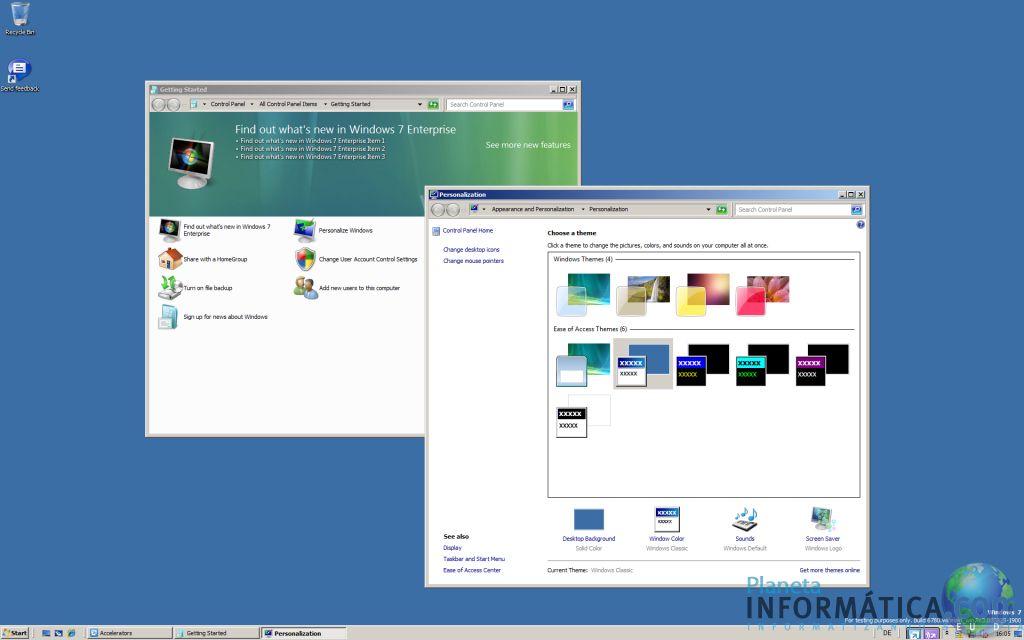Open the Turn on file backup item
Viewport: 1024px width, 640px height.
click(195, 287)
